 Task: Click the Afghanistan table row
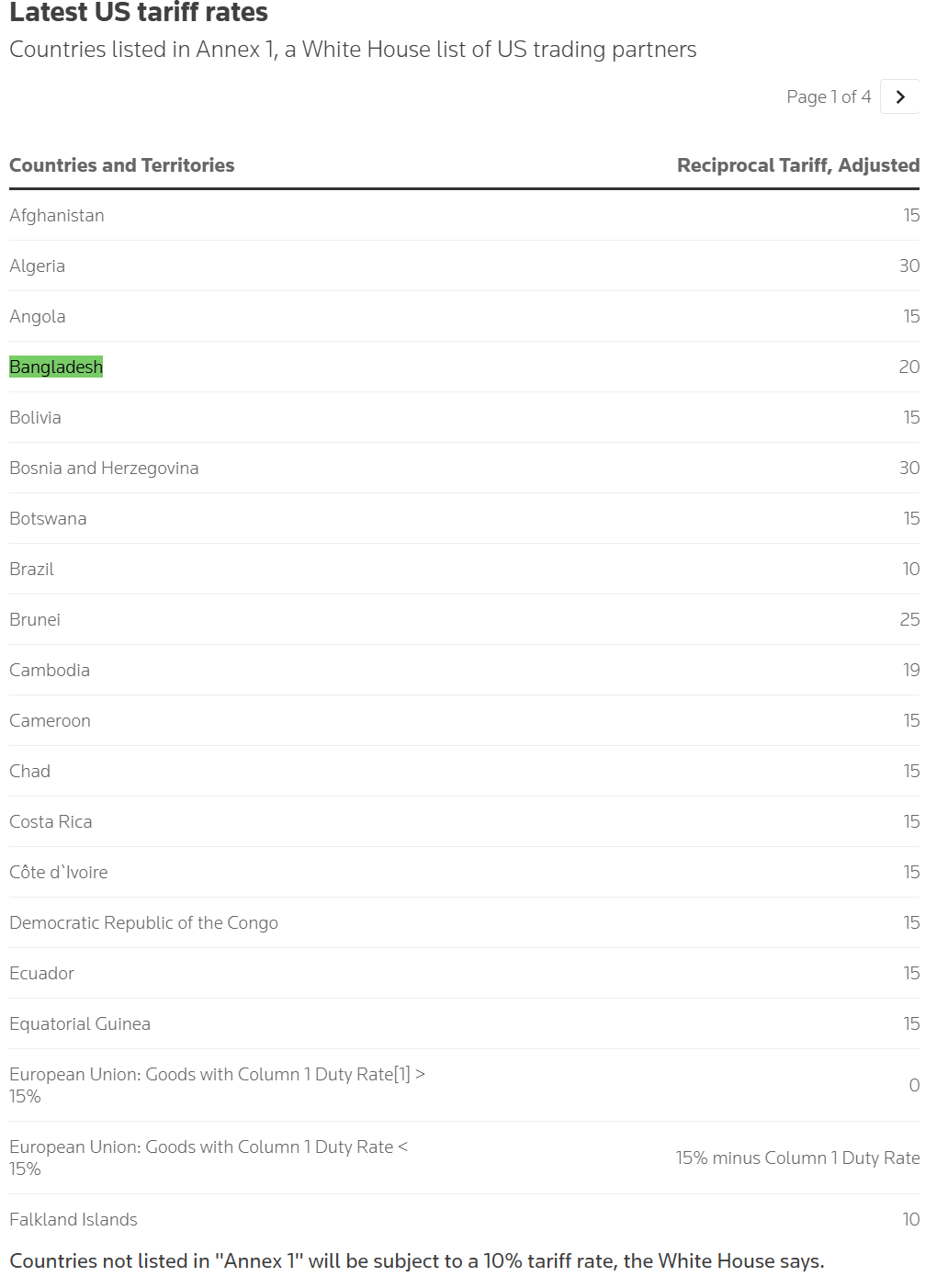(x=464, y=215)
